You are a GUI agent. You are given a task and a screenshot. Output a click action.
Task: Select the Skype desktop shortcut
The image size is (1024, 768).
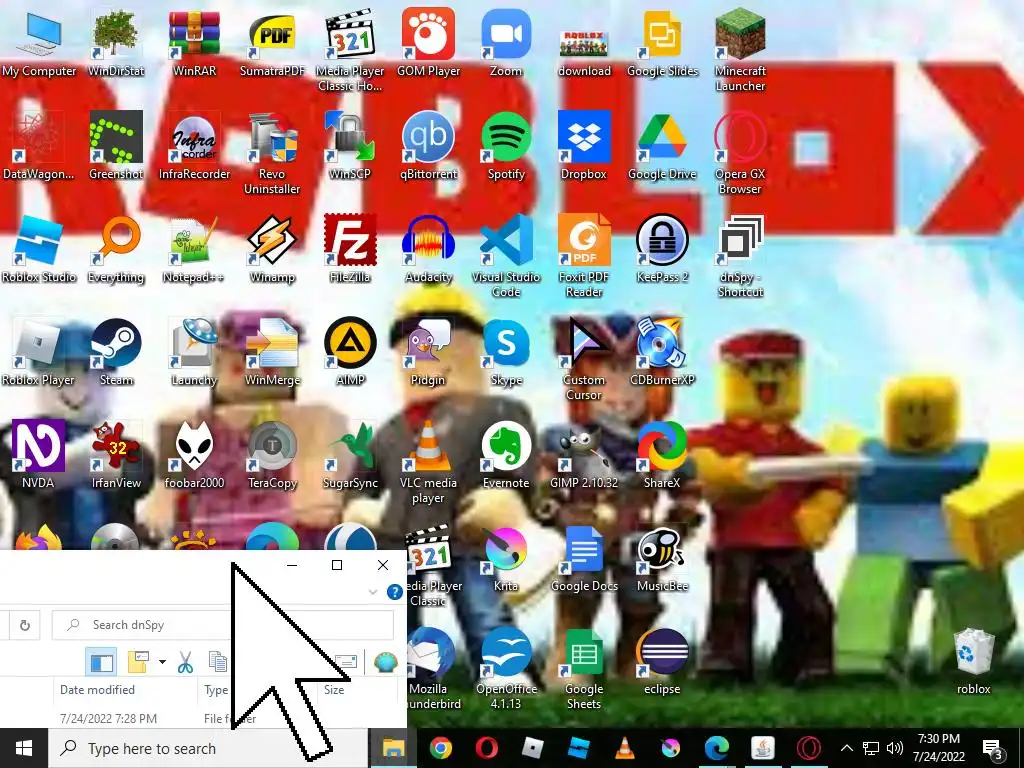[x=506, y=353]
